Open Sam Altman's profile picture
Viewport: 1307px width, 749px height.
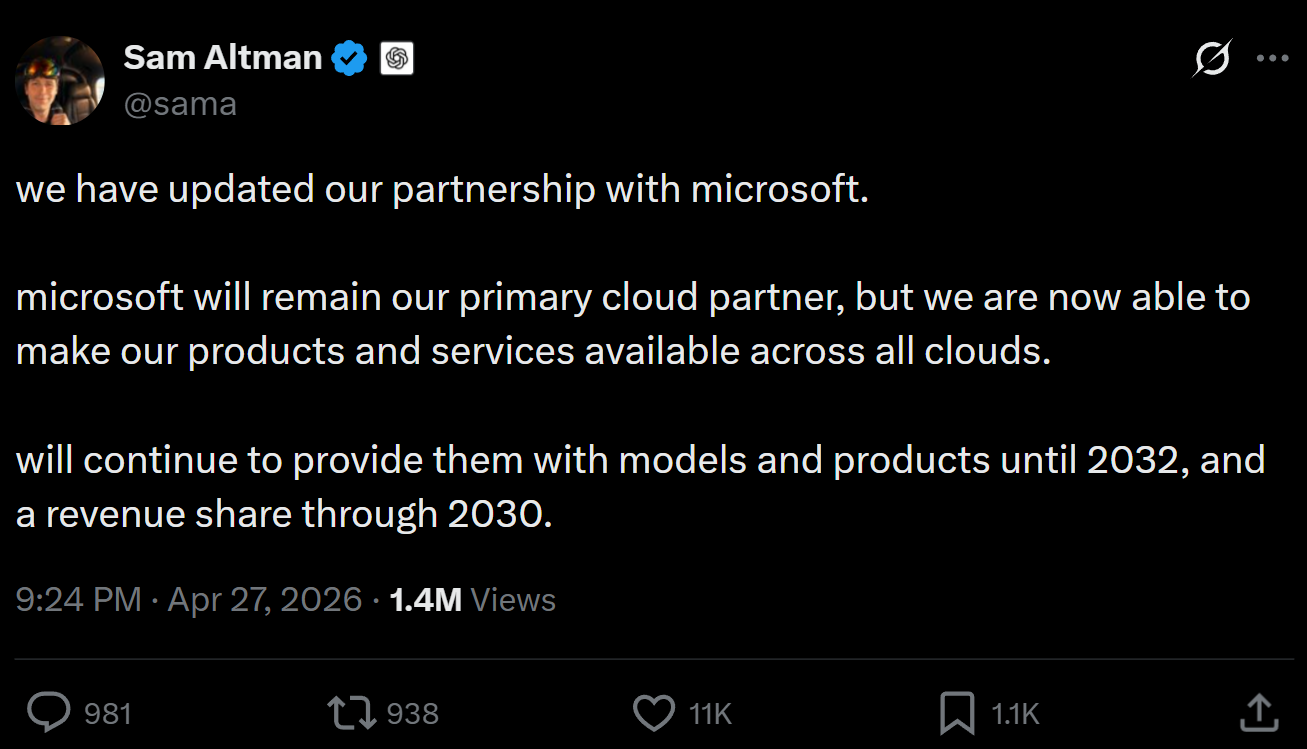(x=60, y=81)
